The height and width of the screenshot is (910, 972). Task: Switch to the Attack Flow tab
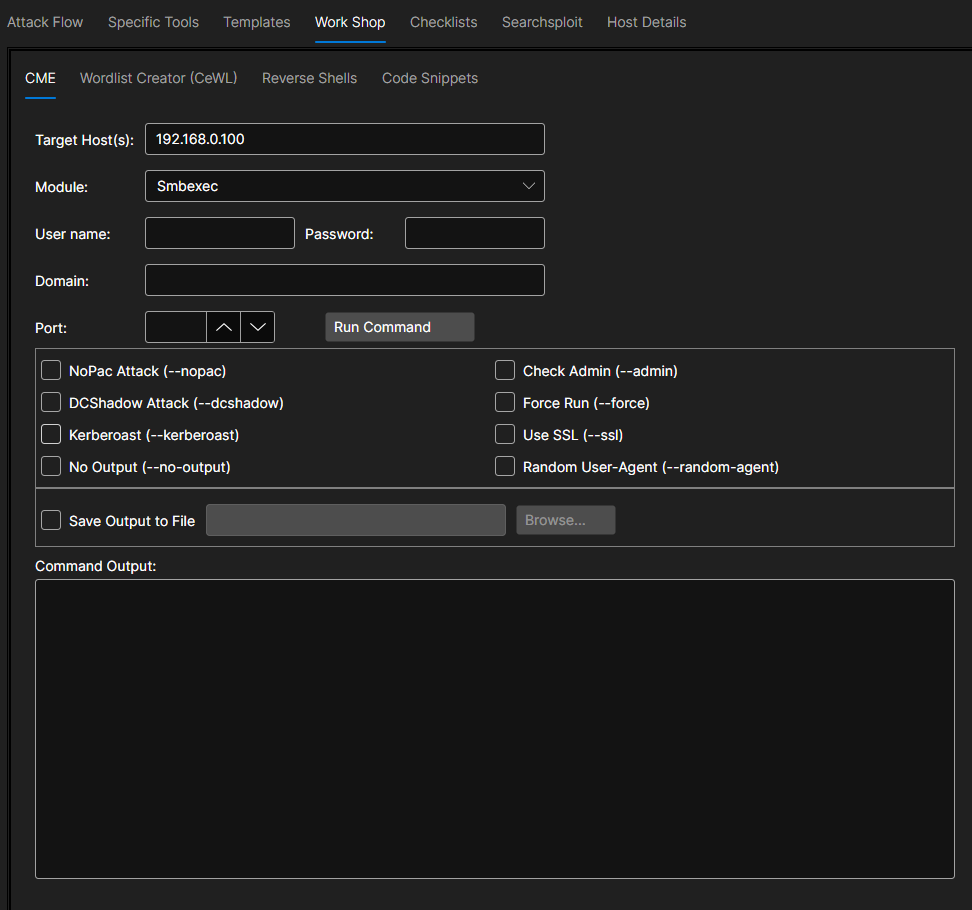point(45,22)
